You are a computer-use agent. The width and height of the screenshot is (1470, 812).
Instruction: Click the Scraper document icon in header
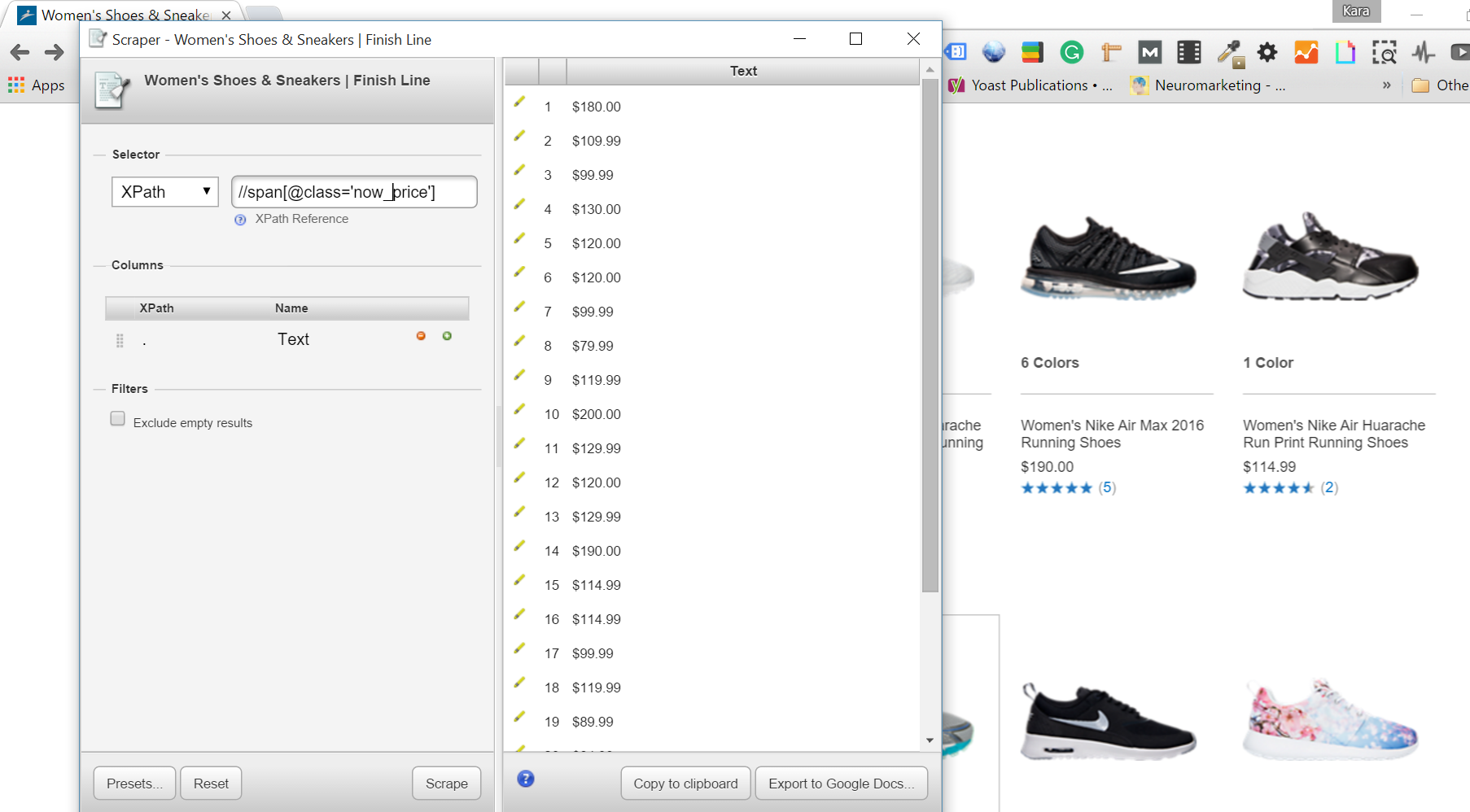click(112, 89)
